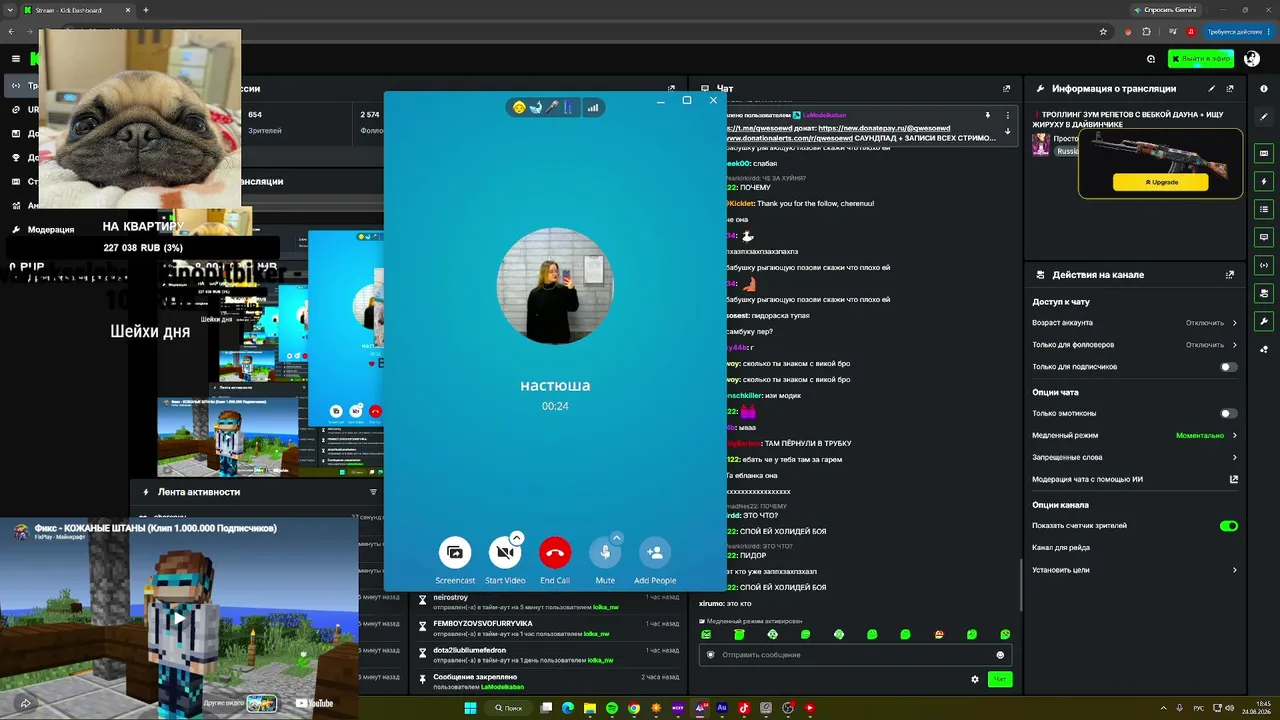Screen dimensions: 1280x720
Task: Toggle Показать счетчик зрителей switch
Action: click(1229, 525)
